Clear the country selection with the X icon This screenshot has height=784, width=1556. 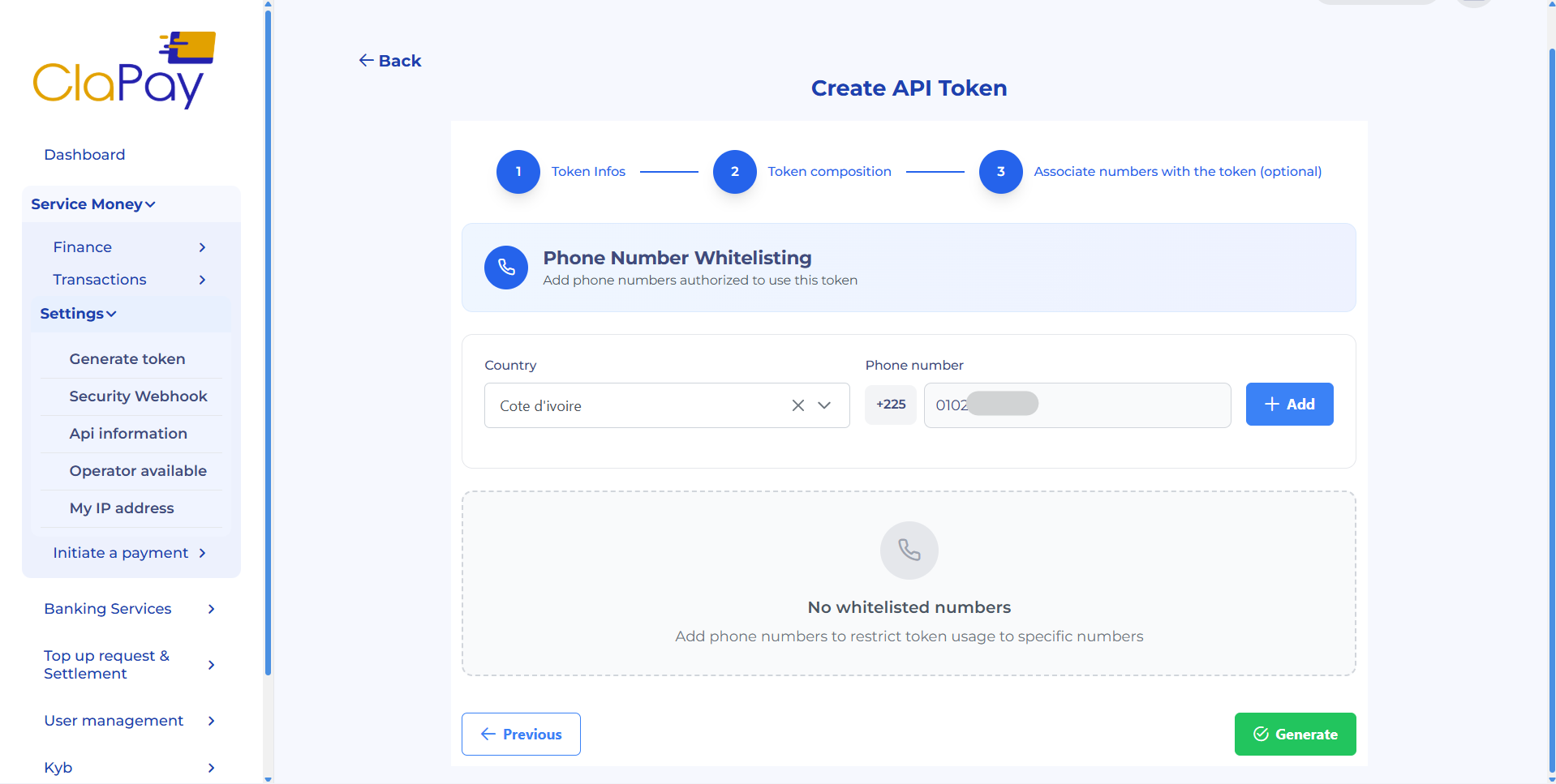coord(797,405)
